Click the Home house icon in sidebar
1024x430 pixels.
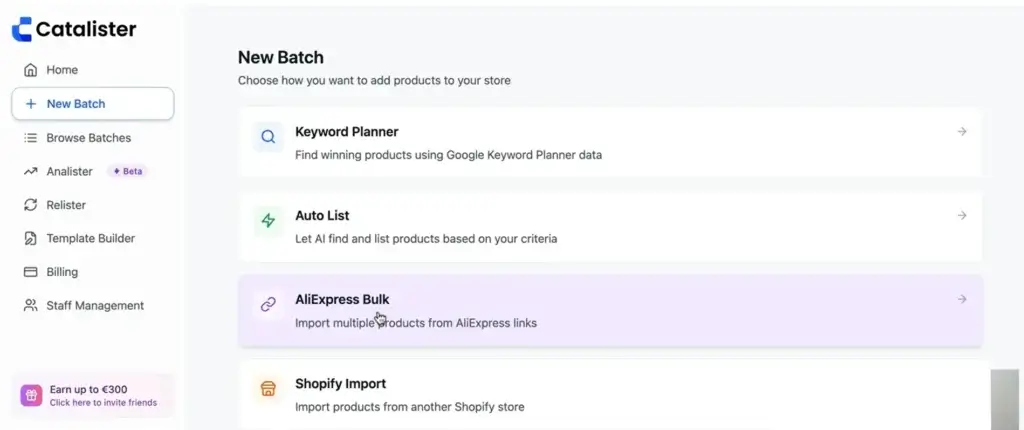(30, 70)
